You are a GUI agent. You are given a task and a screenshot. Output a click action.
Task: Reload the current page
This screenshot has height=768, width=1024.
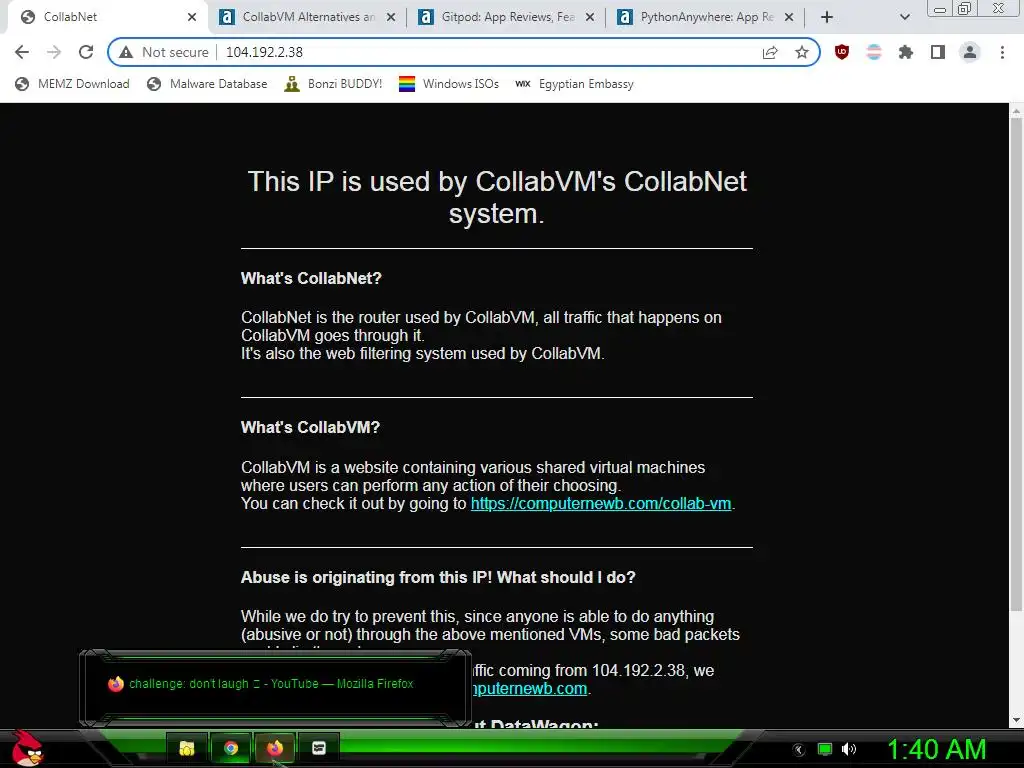click(x=86, y=52)
